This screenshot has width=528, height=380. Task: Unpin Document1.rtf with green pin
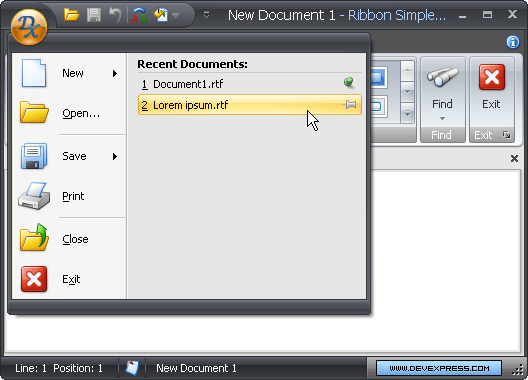[x=349, y=83]
